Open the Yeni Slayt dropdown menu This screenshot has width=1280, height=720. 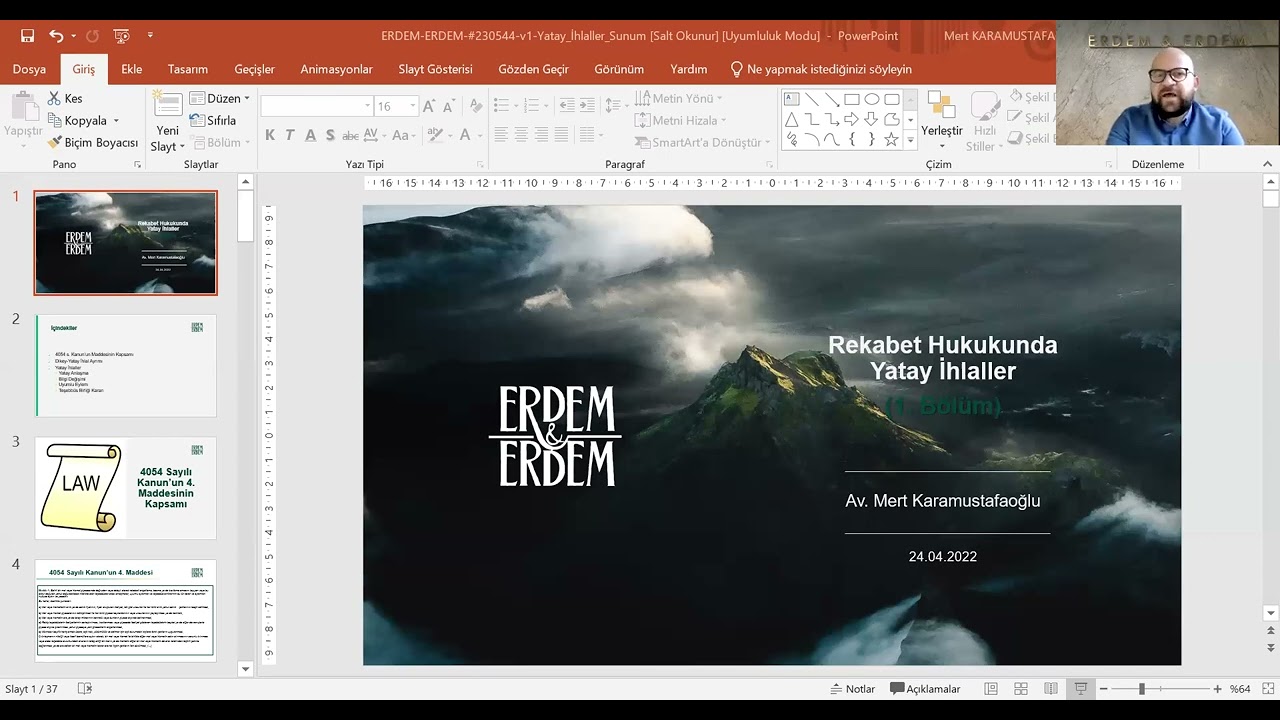click(x=168, y=146)
